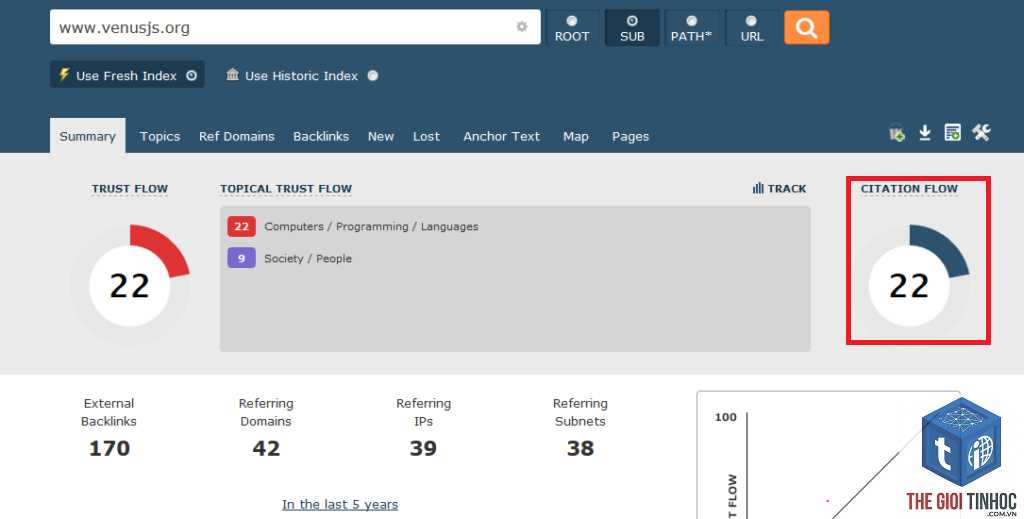Open the gear settings icon in search box
The height and width of the screenshot is (519, 1024).
coord(522,27)
